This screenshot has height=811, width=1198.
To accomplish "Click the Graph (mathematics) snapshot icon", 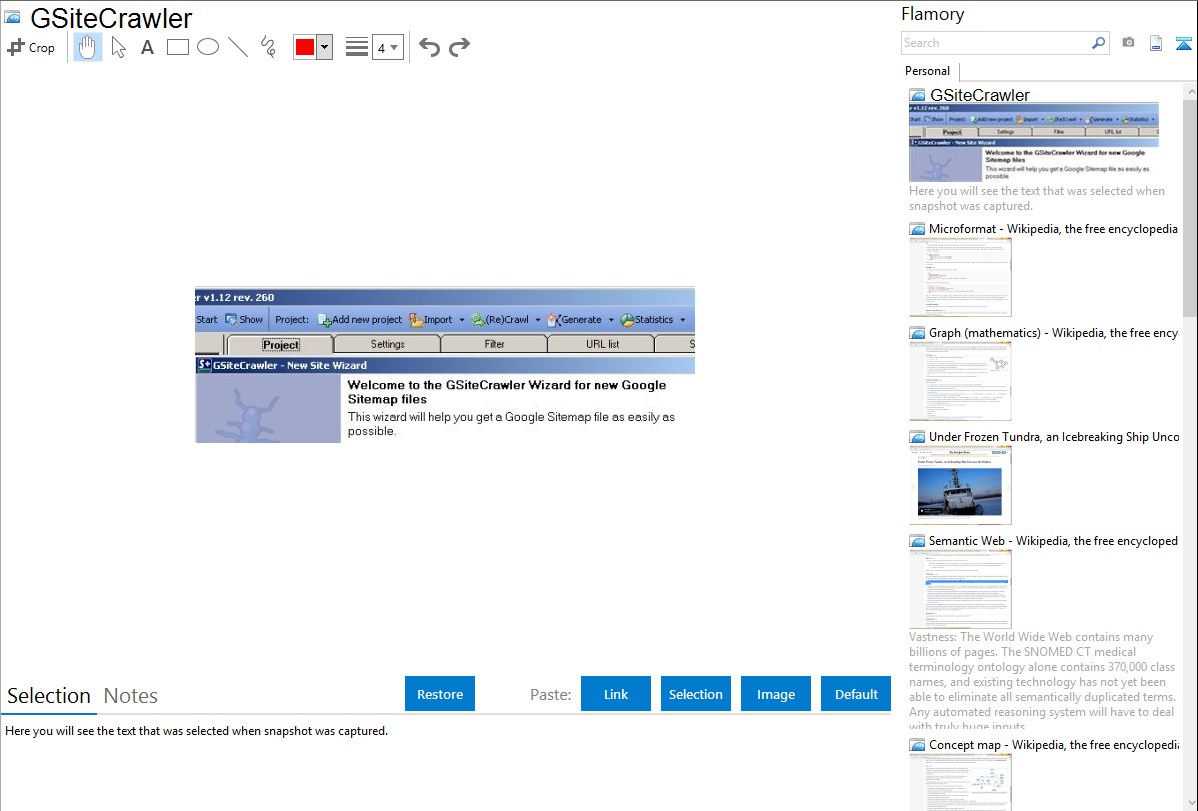I will click(917, 333).
